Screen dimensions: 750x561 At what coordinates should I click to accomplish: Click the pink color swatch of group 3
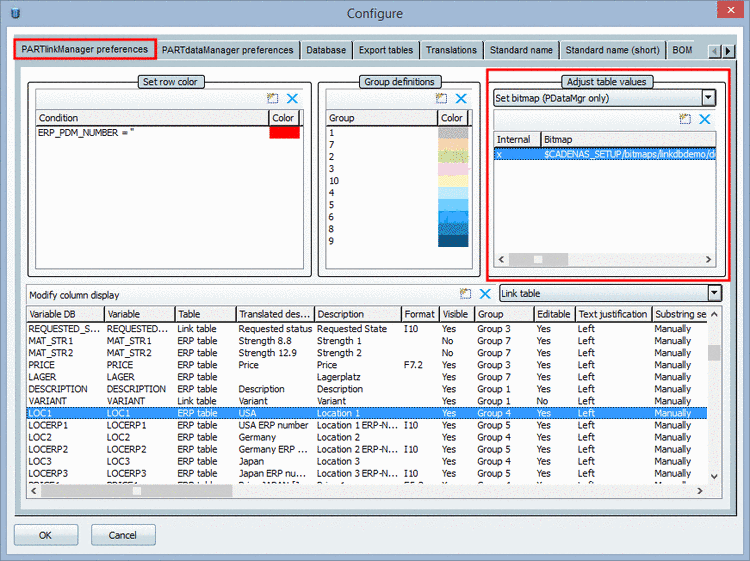click(x=453, y=169)
